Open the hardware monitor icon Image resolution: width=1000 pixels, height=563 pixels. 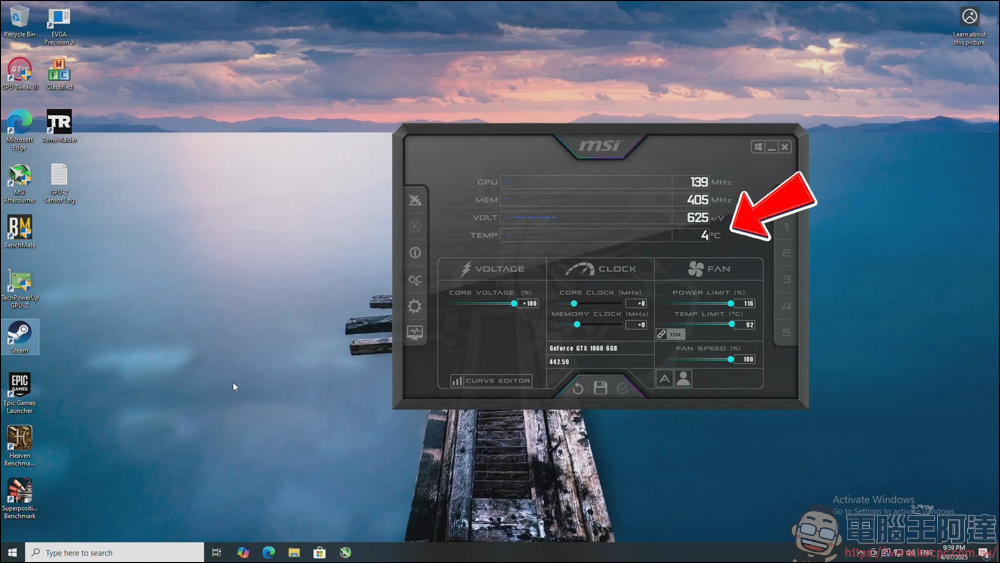[x=415, y=333]
